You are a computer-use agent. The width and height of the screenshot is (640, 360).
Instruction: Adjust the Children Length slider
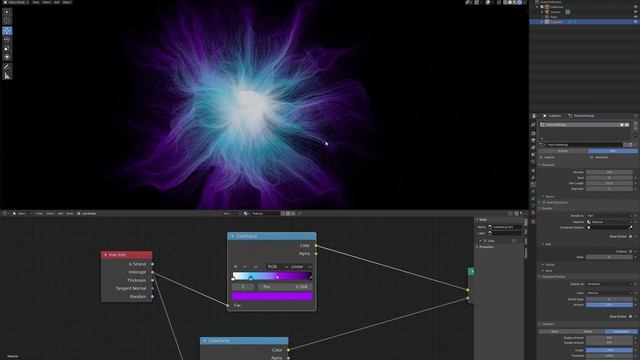click(609, 350)
